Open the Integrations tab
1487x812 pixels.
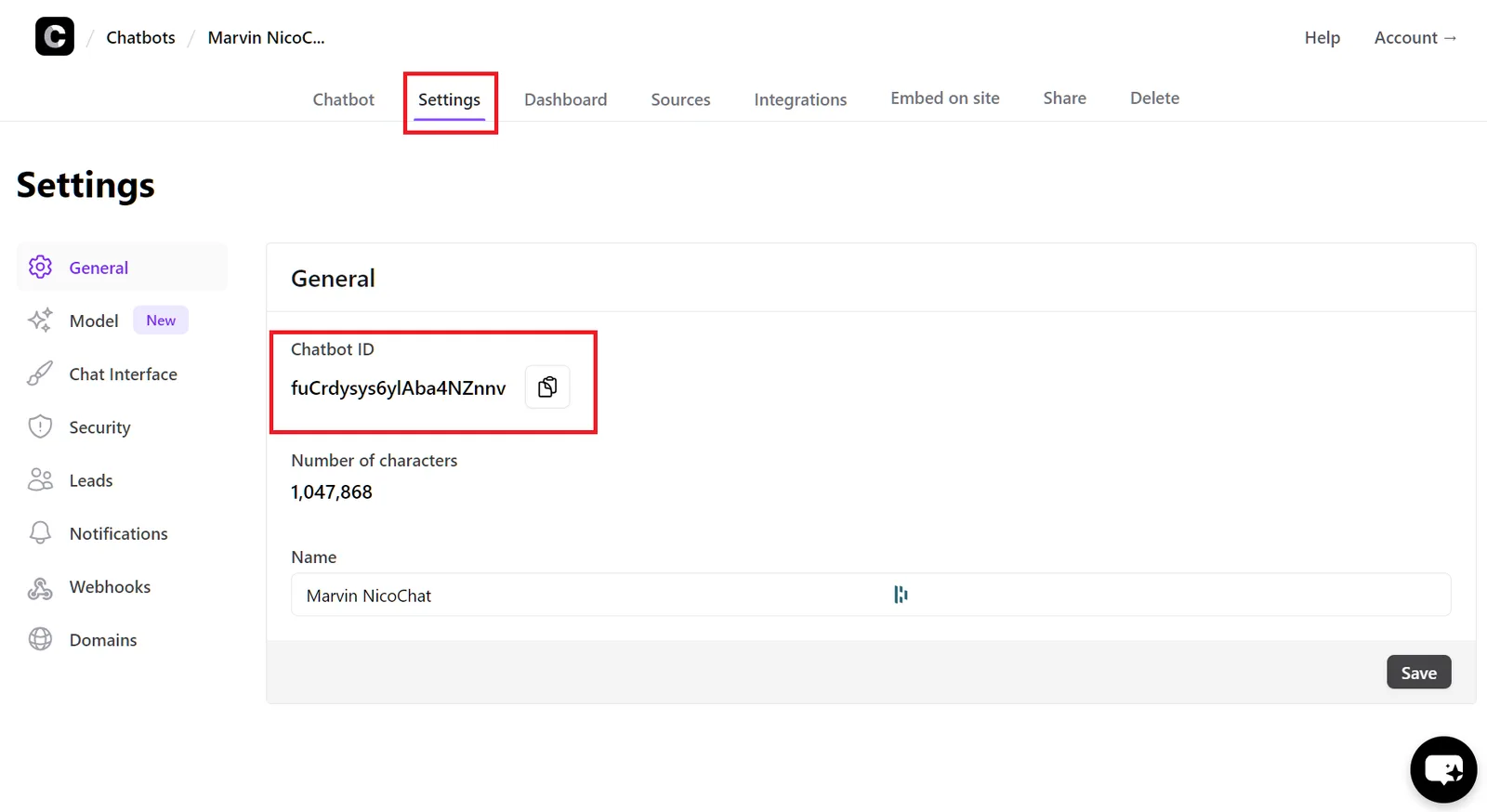click(x=800, y=99)
